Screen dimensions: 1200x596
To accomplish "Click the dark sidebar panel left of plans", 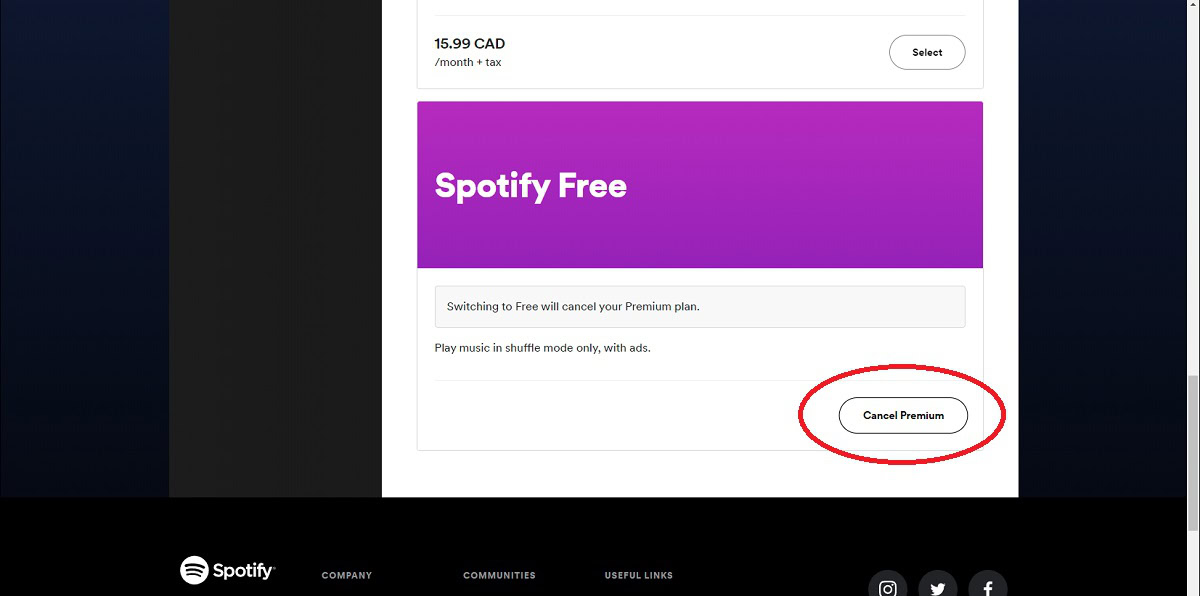I will click(275, 250).
